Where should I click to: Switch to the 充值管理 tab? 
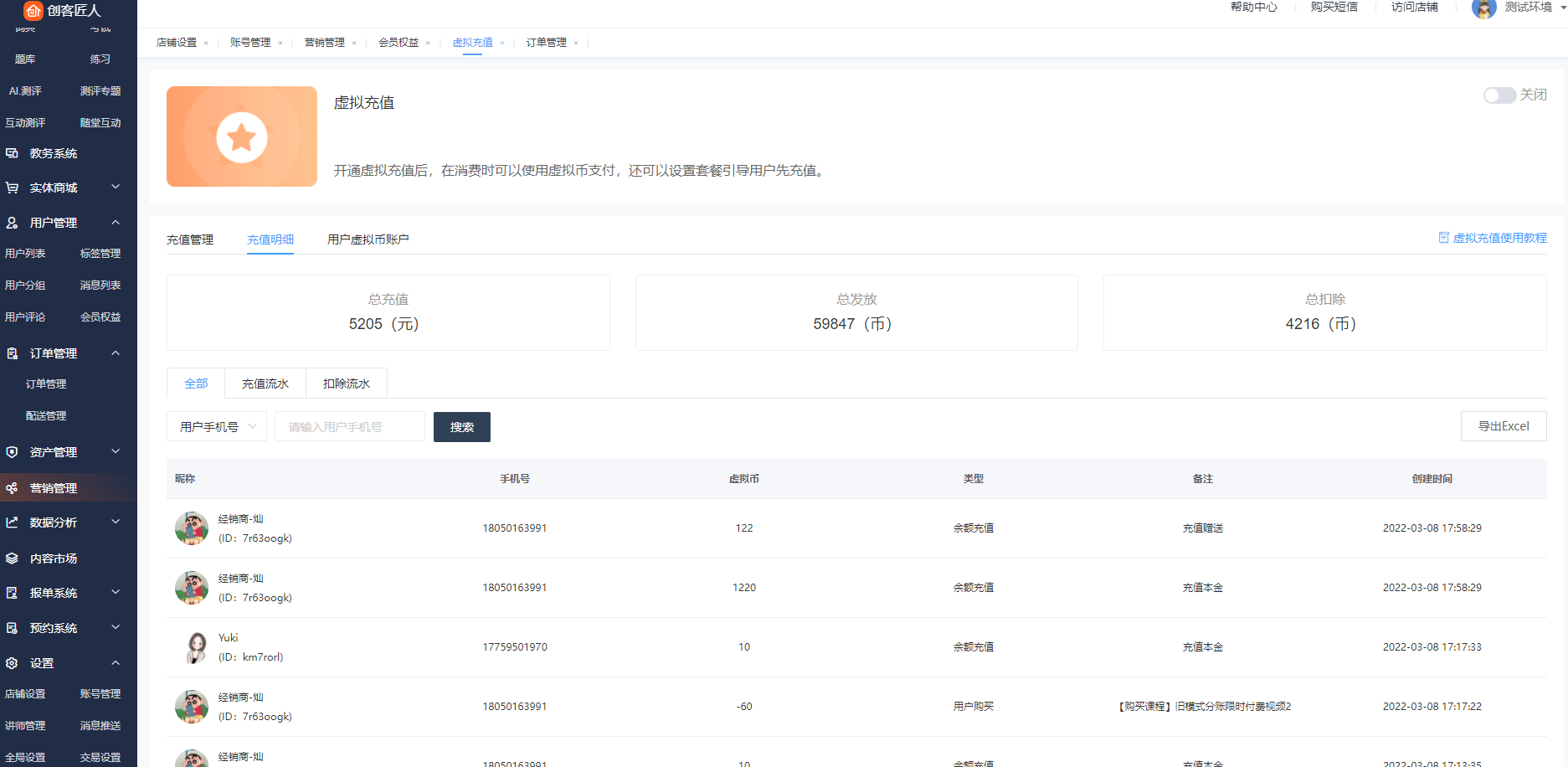point(190,239)
